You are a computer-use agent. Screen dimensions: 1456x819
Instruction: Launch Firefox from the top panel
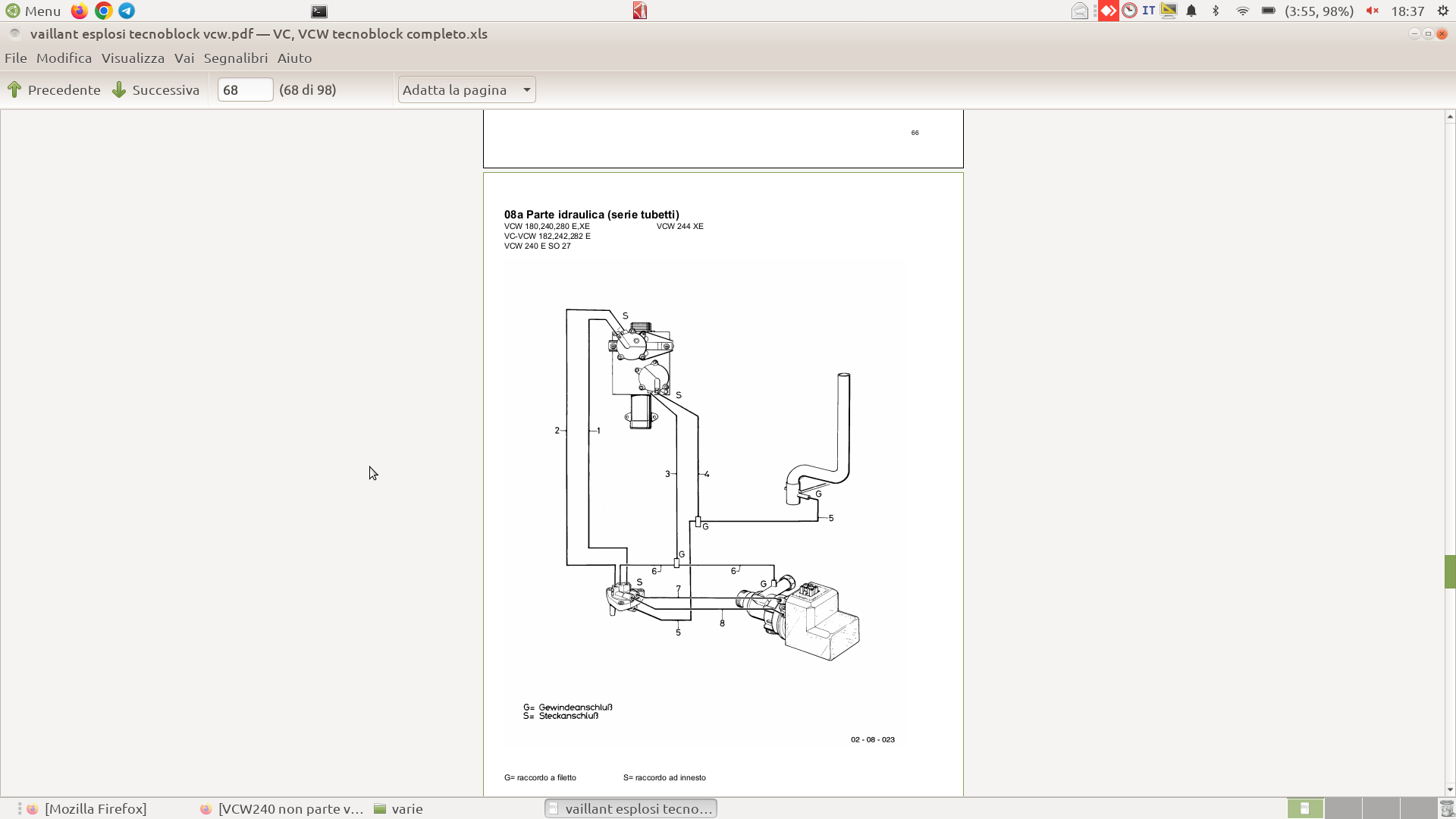(79, 11)
